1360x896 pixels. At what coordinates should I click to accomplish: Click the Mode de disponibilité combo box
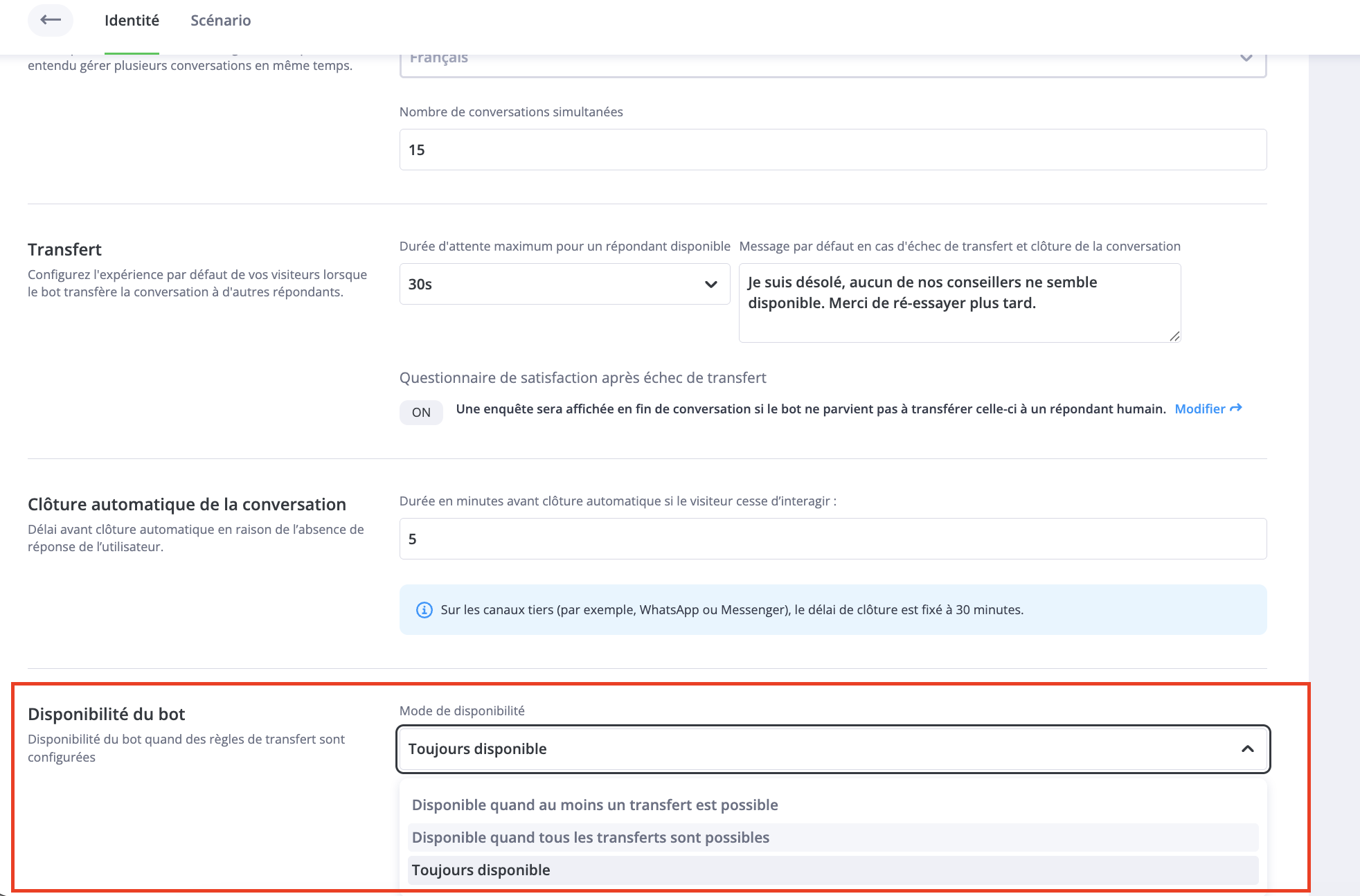point(796,749)
